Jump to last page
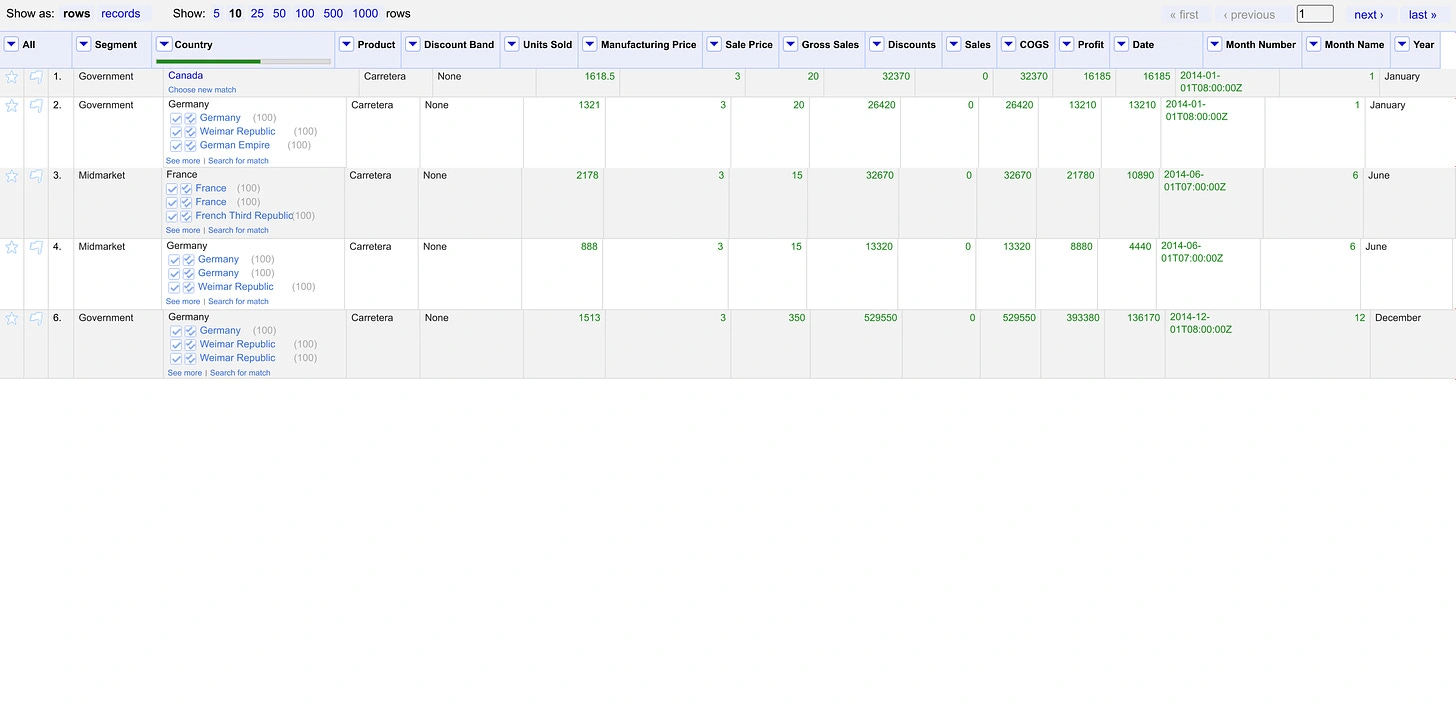Screen dimensions: 1456x710 tap(1422, 15)
